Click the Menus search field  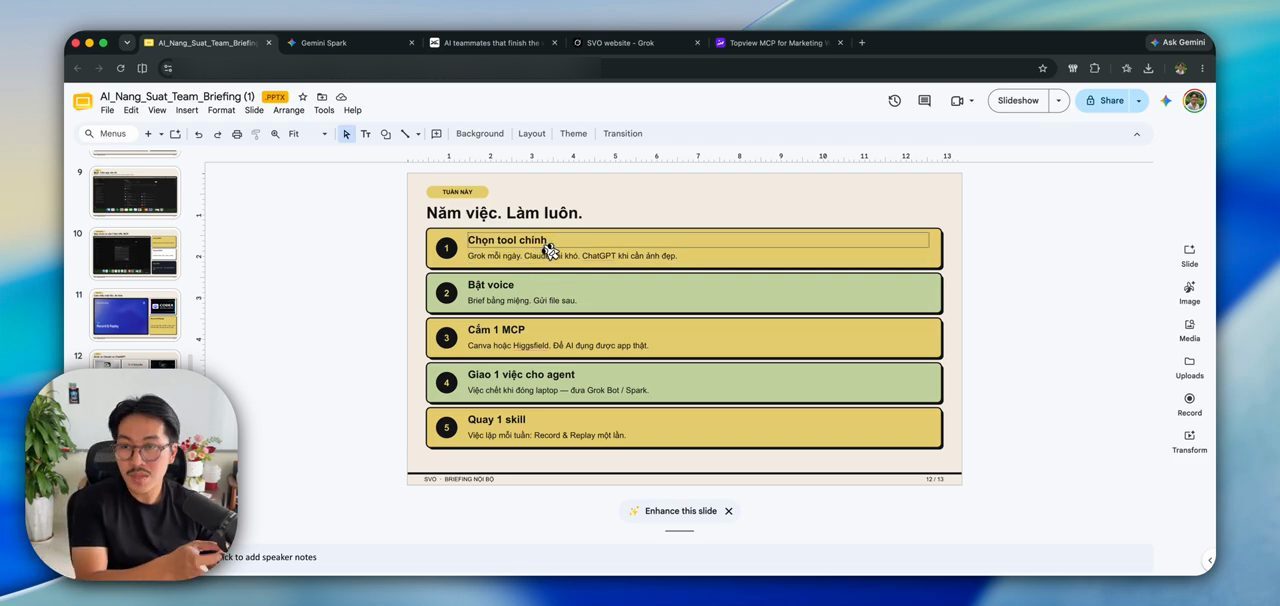click(x=107, y=134)
